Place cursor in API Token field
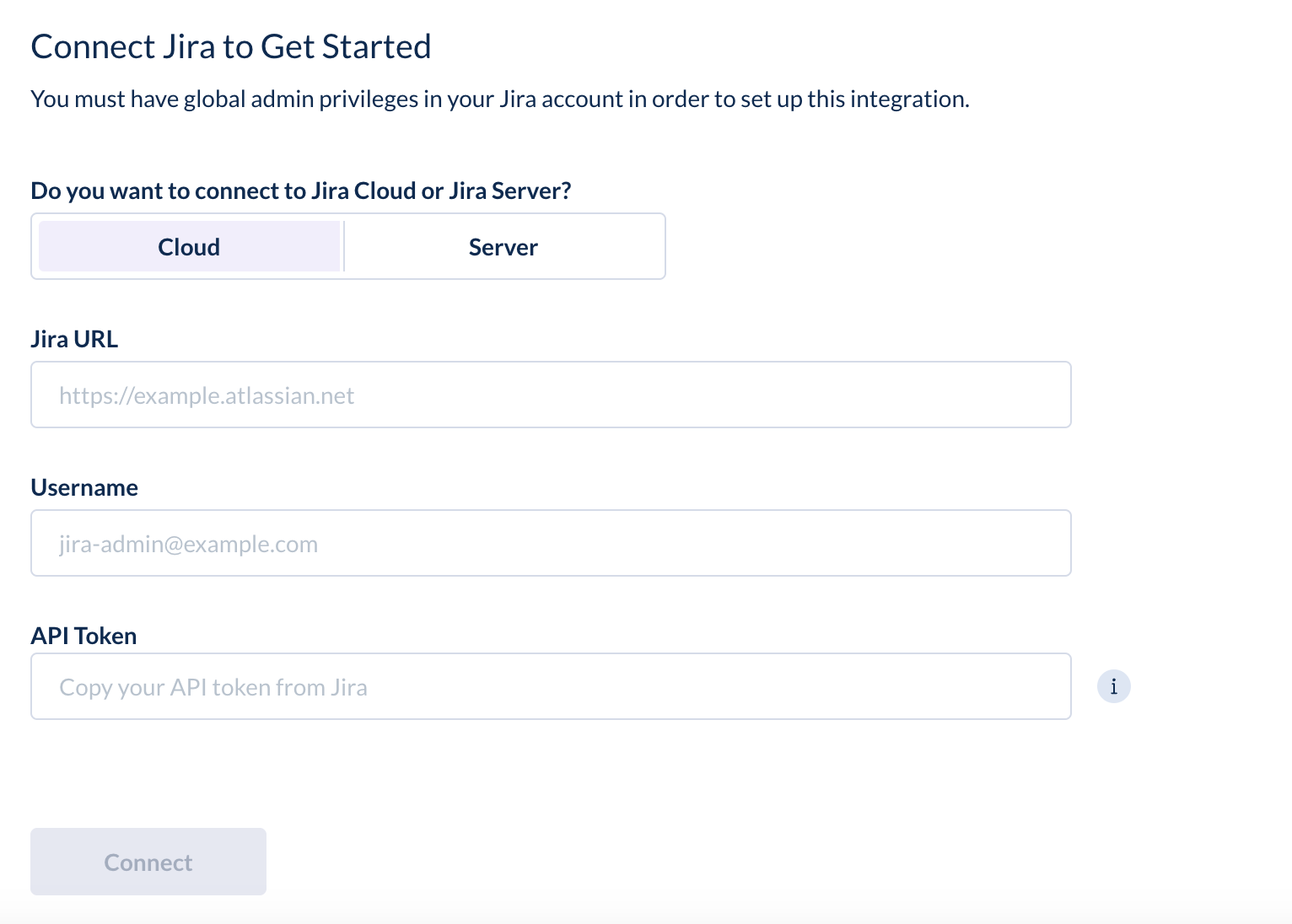 pos(551,686)
